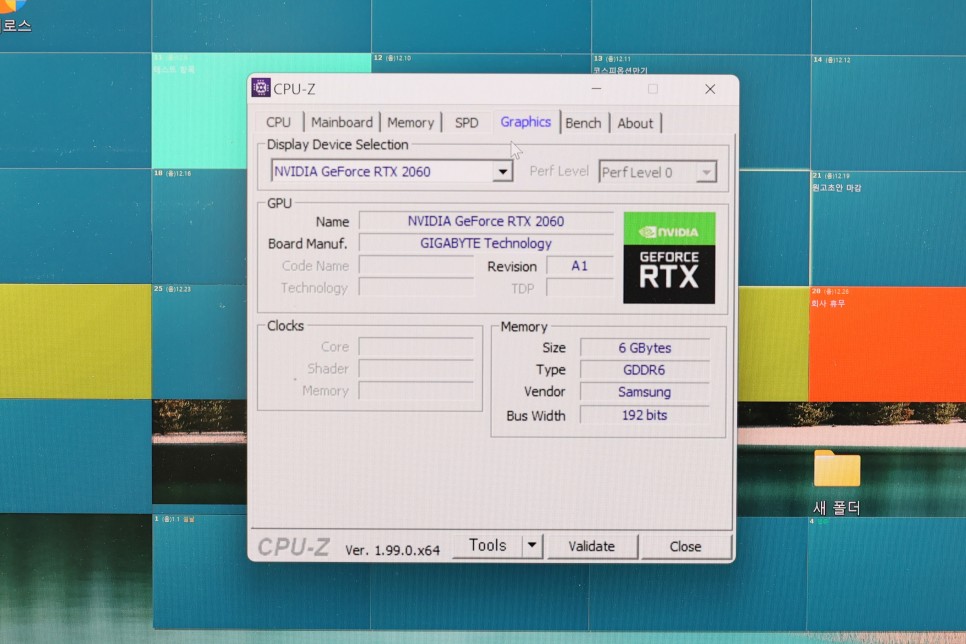
Task: Close CPU-Z with the X button
Action: 710,89
